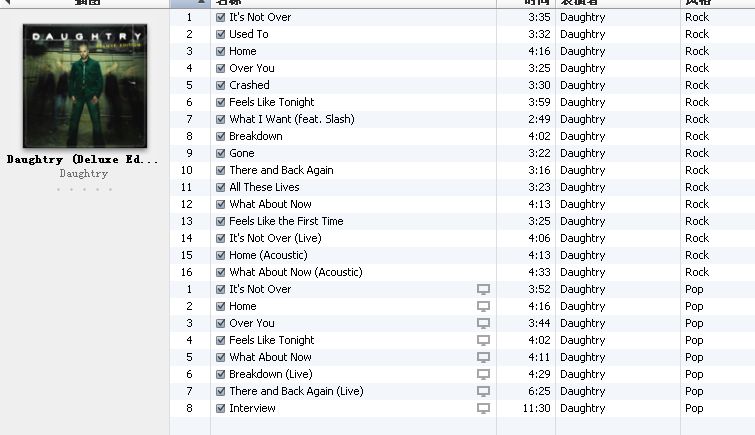
Task: Set the album rating using the rating dots
Action: click(84, 189)
